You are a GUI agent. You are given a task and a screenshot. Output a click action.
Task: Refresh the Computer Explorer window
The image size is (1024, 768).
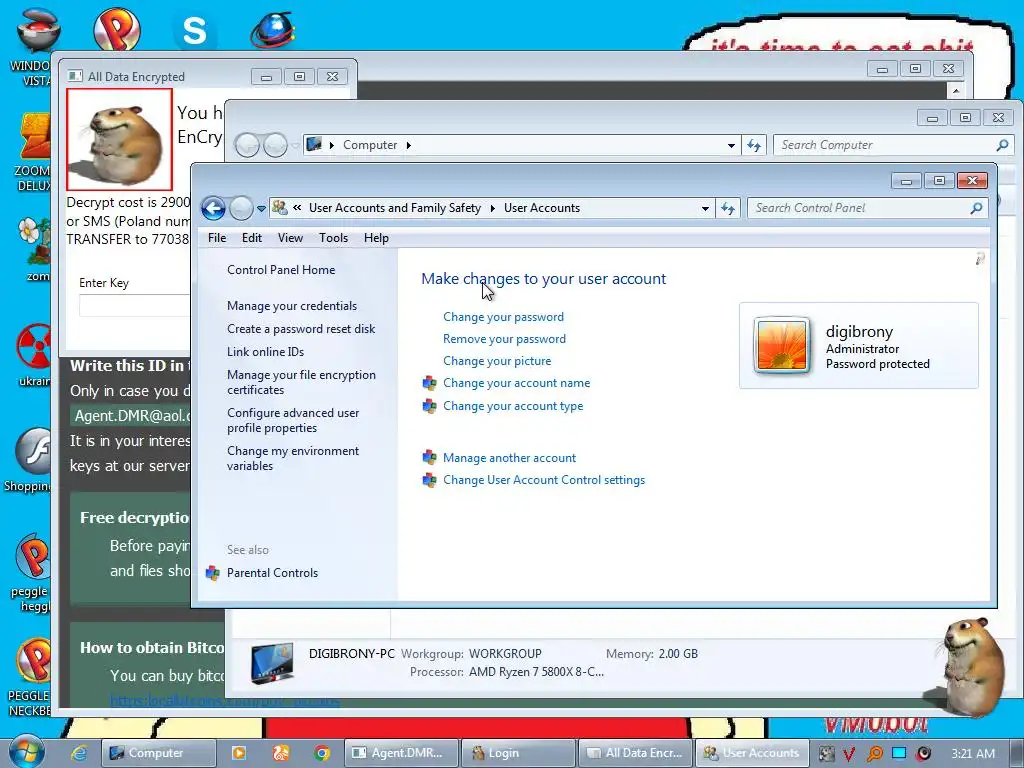pyautogui.click(x=754, y=145)
